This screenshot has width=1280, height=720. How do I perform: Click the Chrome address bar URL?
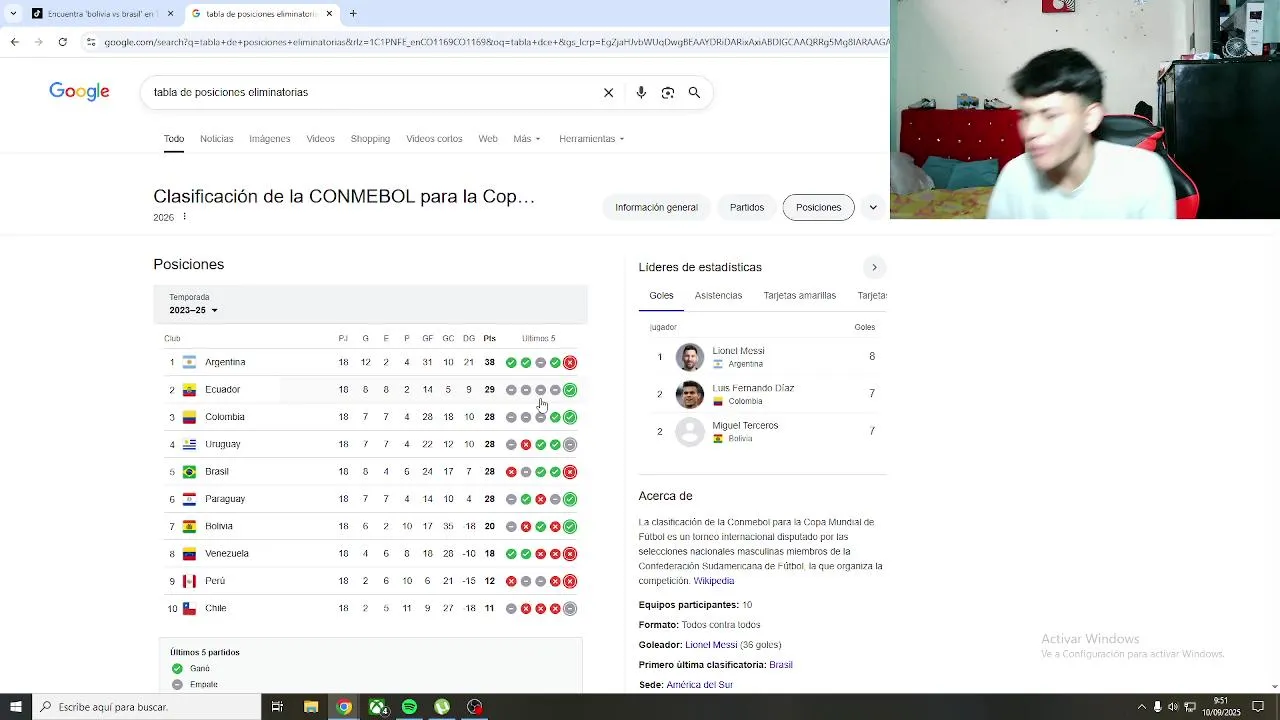pos(495,42)
